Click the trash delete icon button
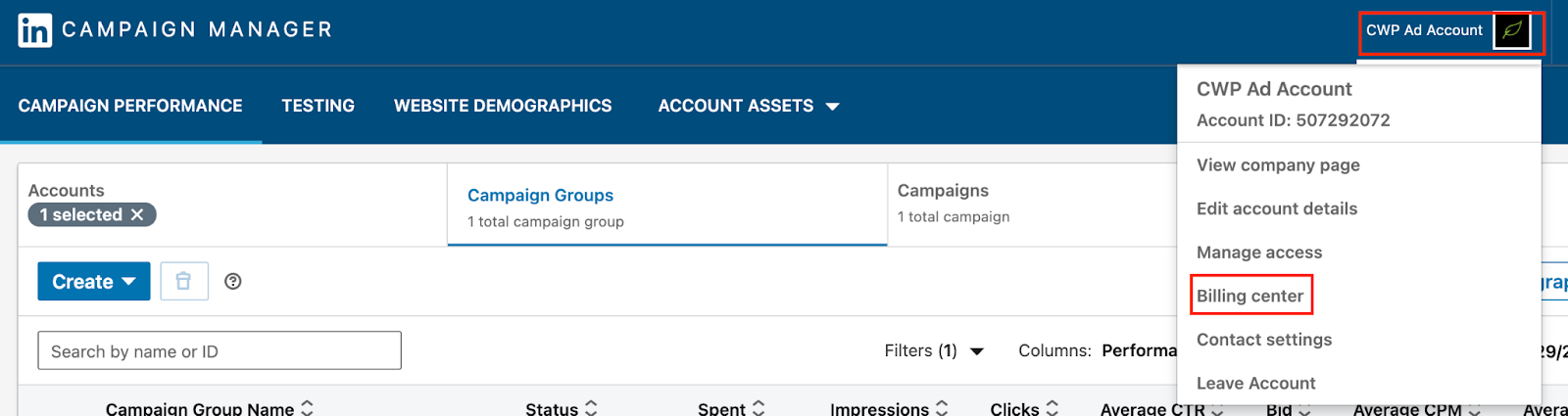This screenshot has width=1568, height=416. (183, 282)
